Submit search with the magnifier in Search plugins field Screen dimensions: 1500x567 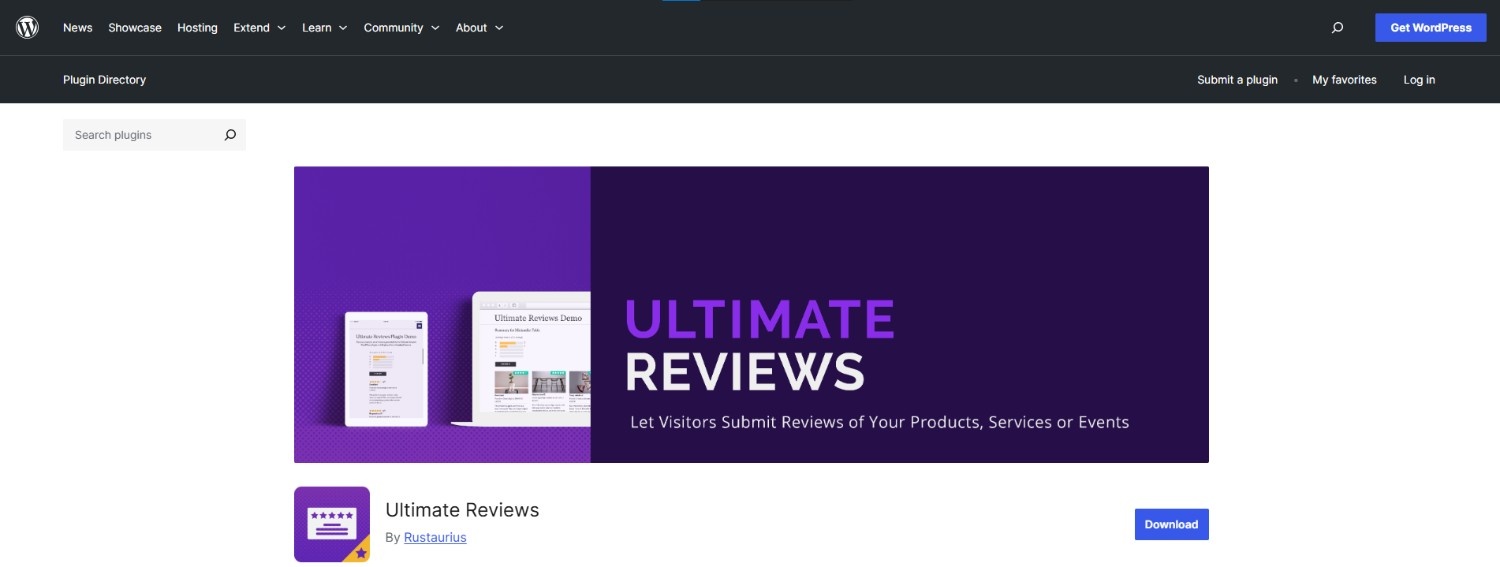coord(230,135)
